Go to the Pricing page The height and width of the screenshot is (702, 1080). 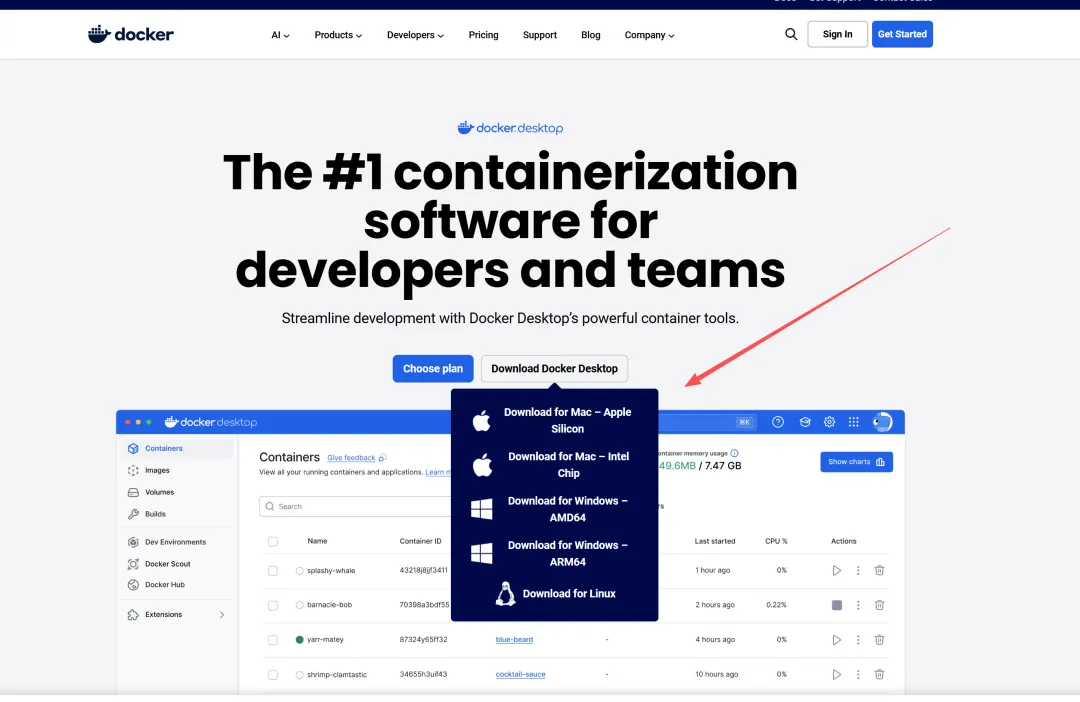tap(484, 35)
